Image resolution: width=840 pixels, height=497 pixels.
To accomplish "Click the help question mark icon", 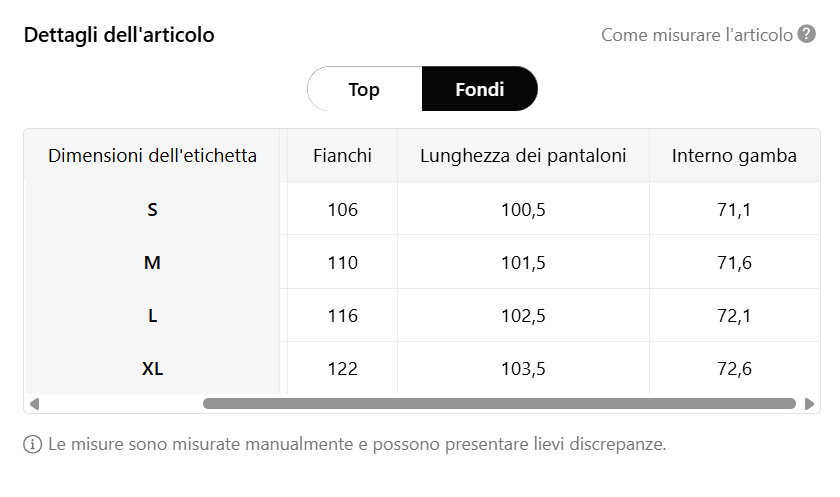I will tap(807, 35).
